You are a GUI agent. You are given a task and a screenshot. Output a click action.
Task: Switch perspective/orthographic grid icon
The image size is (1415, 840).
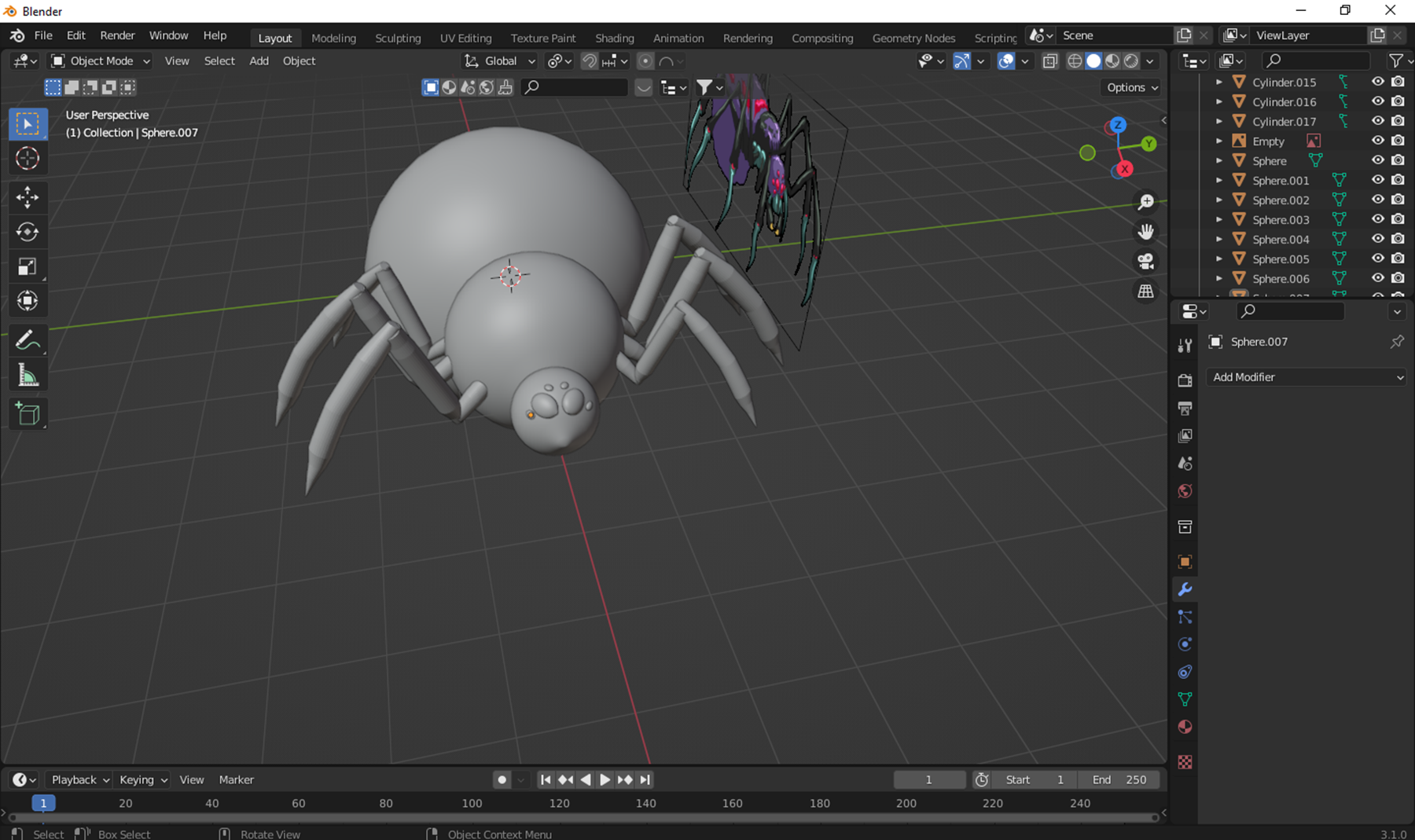pos(1146,291)
